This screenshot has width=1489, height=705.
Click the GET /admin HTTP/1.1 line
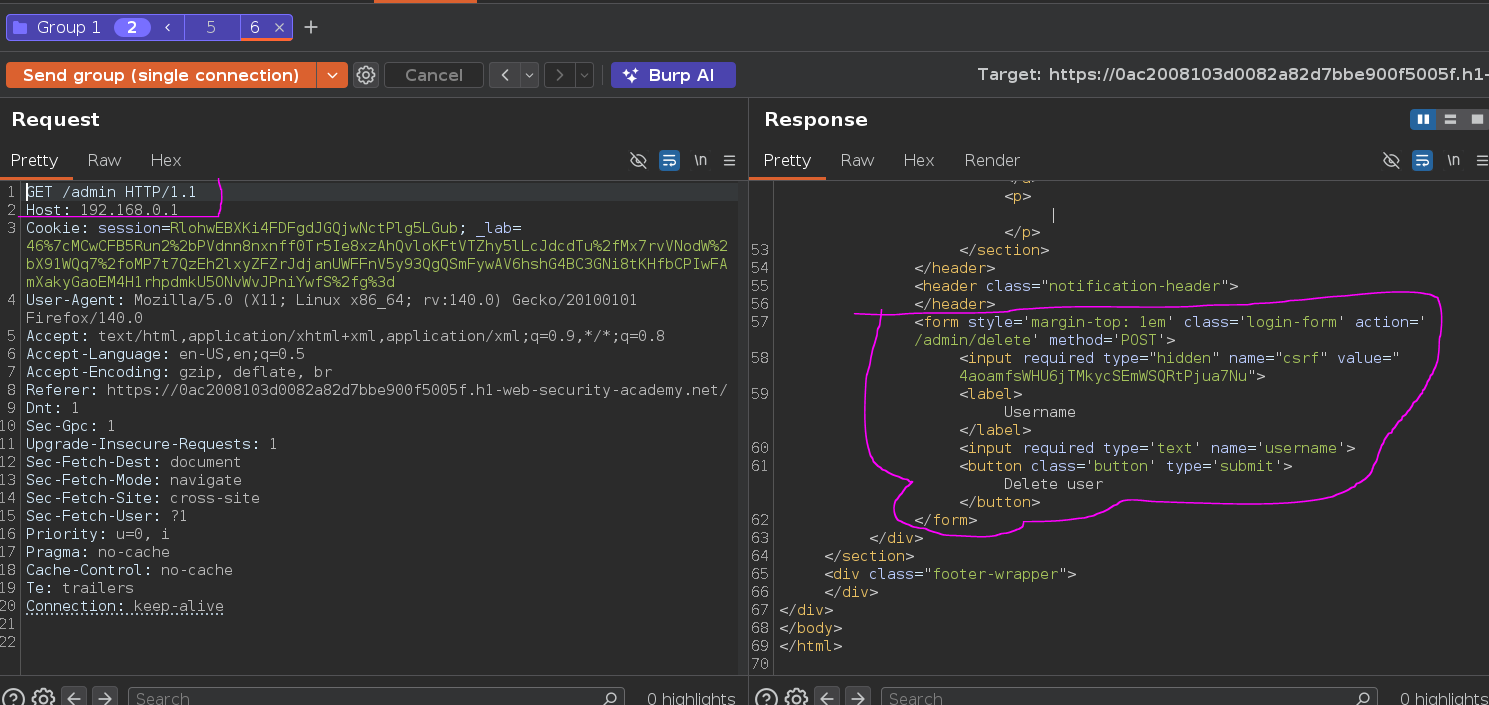coord(111,192)
